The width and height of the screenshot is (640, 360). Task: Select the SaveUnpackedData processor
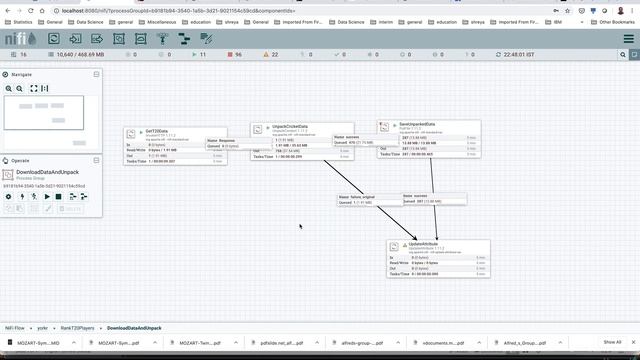(429, 139)
